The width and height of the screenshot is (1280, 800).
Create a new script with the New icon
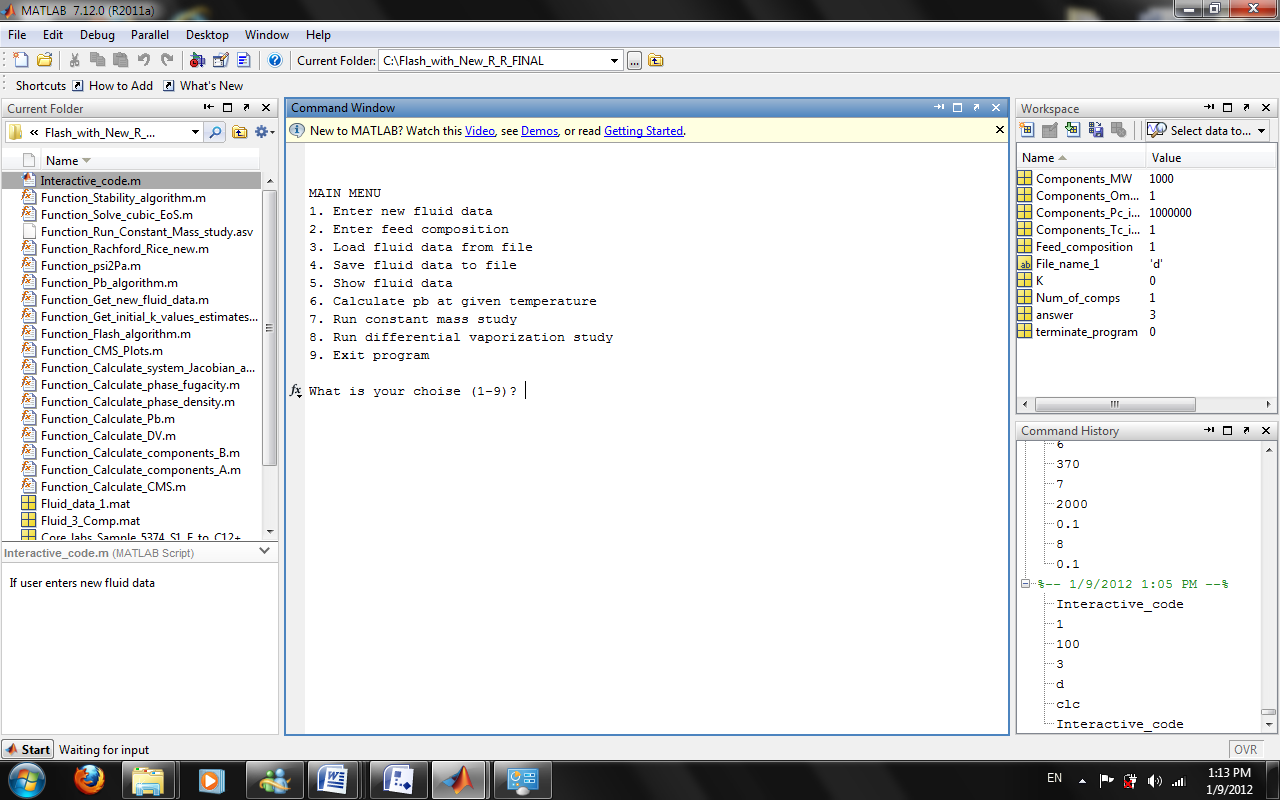tap(21, 60)
